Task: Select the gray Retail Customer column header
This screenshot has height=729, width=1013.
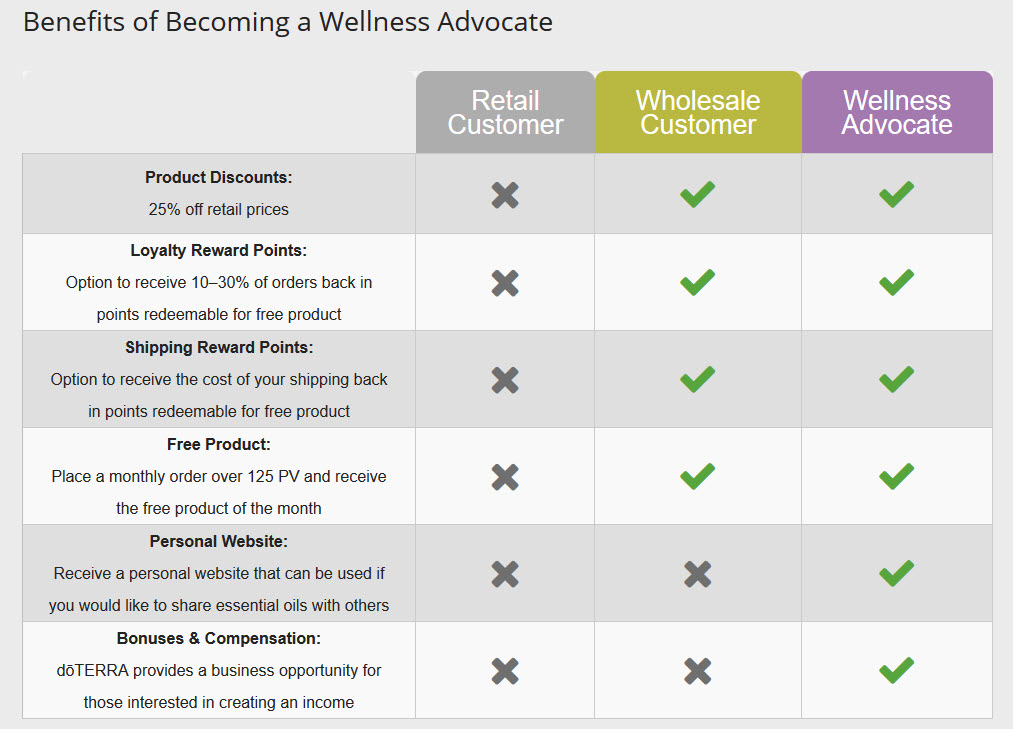Action: point(505,112)
